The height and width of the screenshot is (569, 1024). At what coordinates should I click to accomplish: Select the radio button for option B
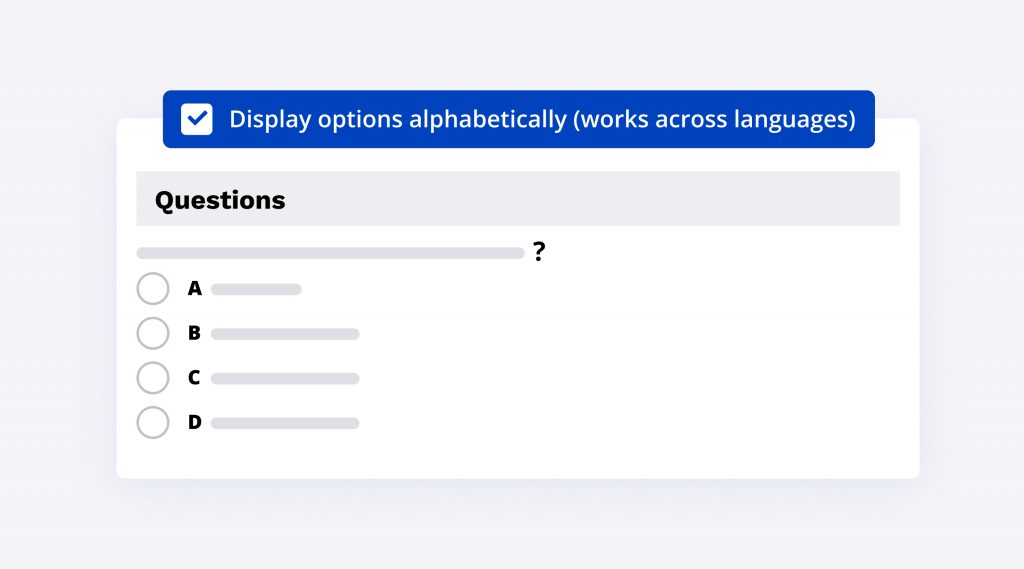pyautogui.click(x=153, y=333)
